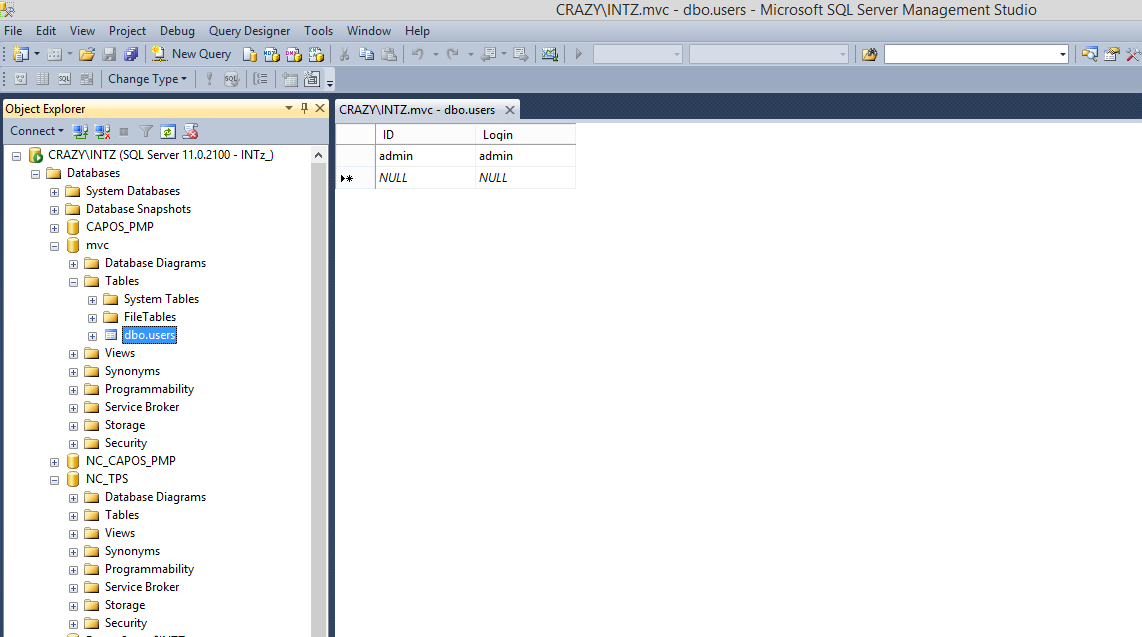Open the View menu
The height and width of the screenshot is (637, 1142).
pyautogui.click(x=82, y=31)
